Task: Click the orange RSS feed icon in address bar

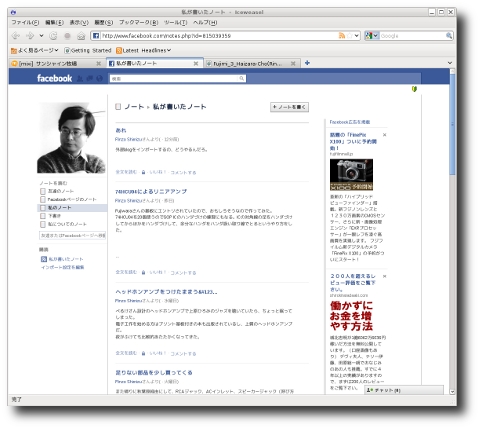Action: [342, 35]
